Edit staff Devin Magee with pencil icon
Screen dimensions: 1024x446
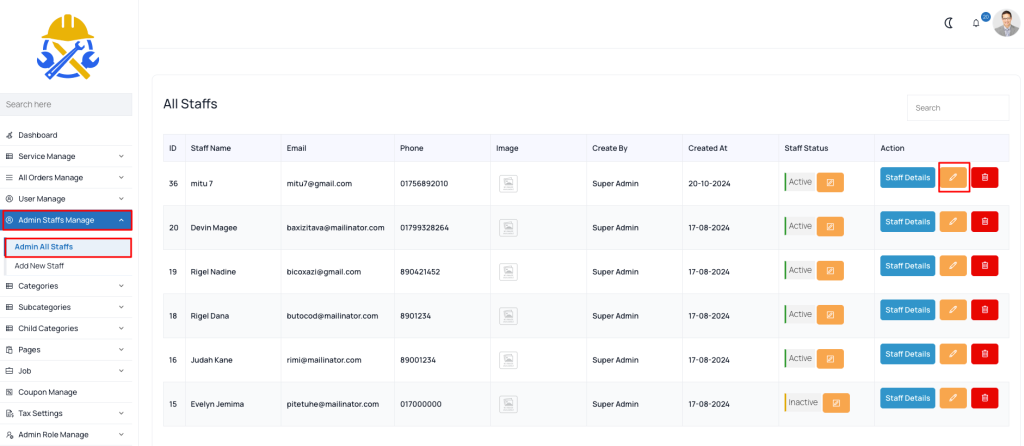(953, 222)
